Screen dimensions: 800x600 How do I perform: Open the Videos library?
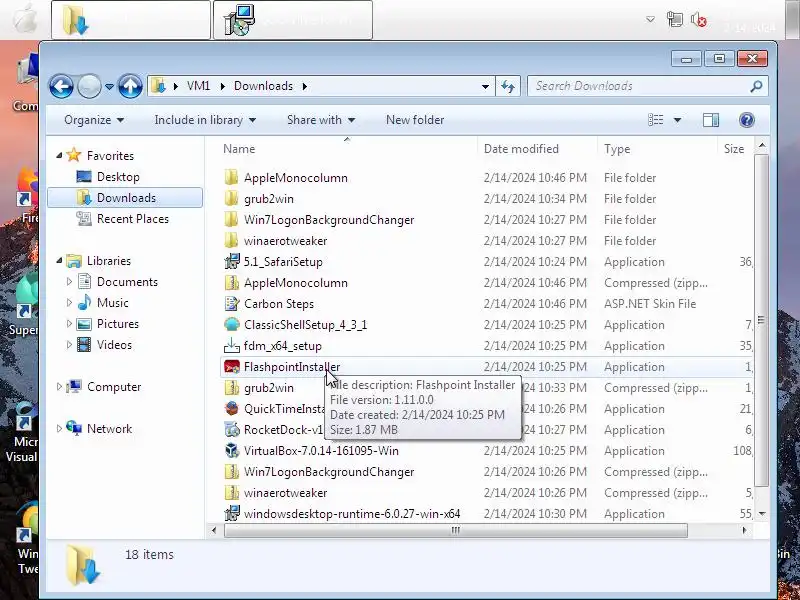114,345
